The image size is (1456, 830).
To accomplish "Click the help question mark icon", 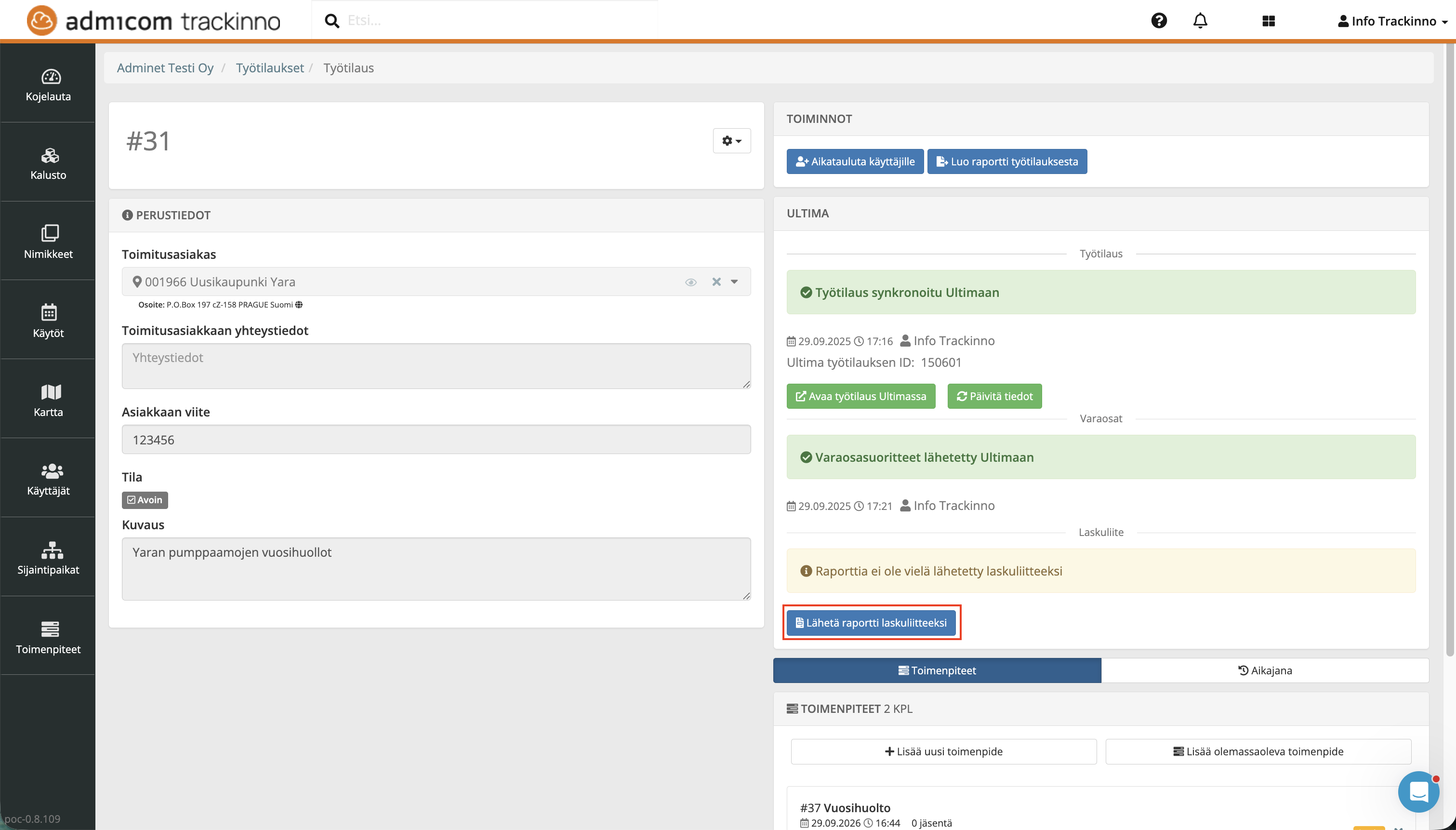I will pyautogui.click(x=1159, y=21).
